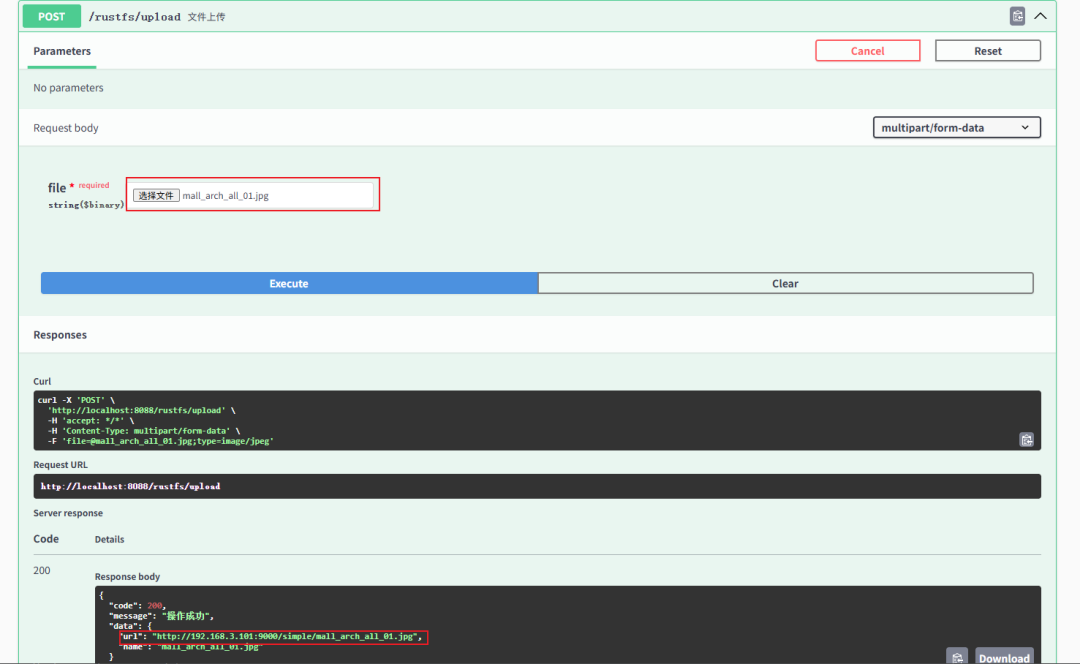Screen dimensions: 1080x664
Task: Select the Parameters tab
Action: 62,51
